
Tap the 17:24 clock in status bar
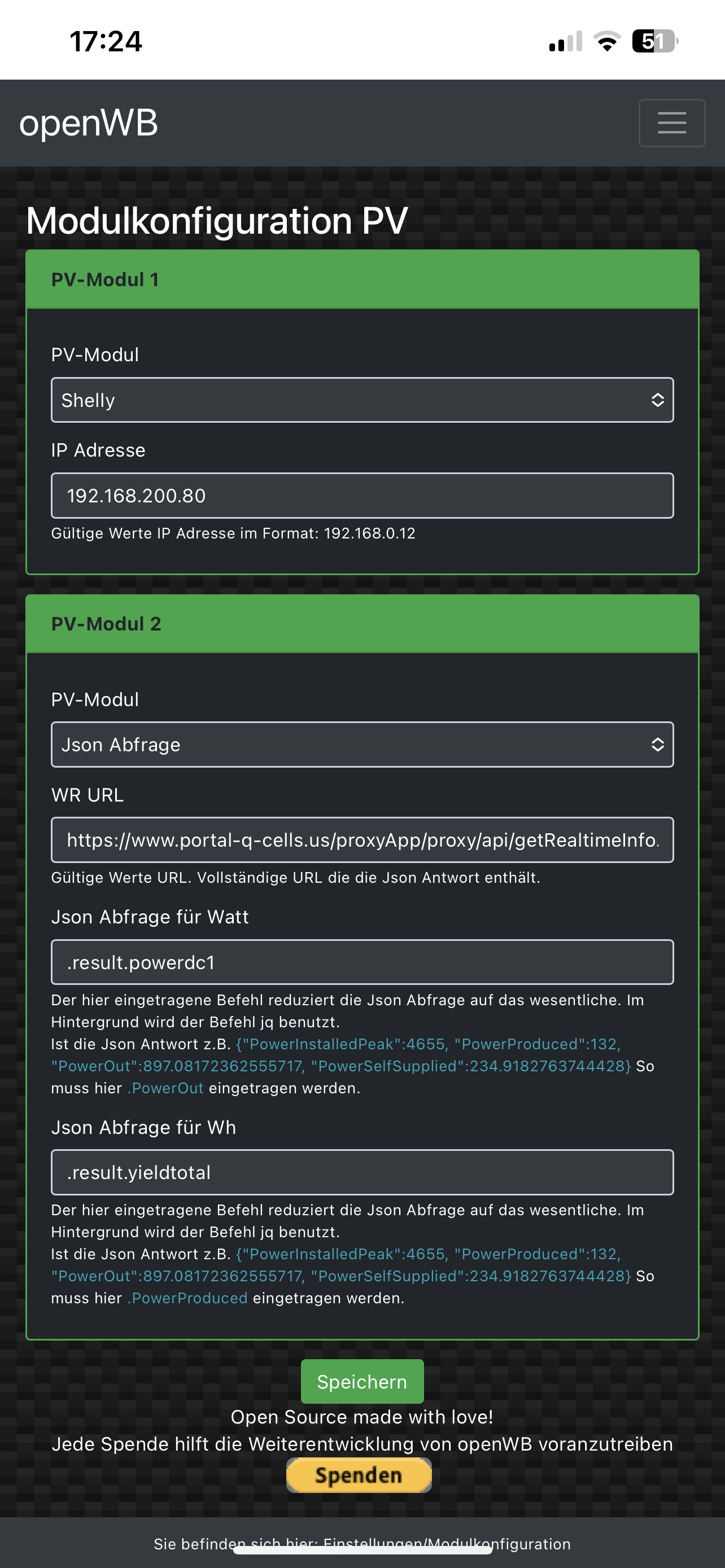point(106,41)
